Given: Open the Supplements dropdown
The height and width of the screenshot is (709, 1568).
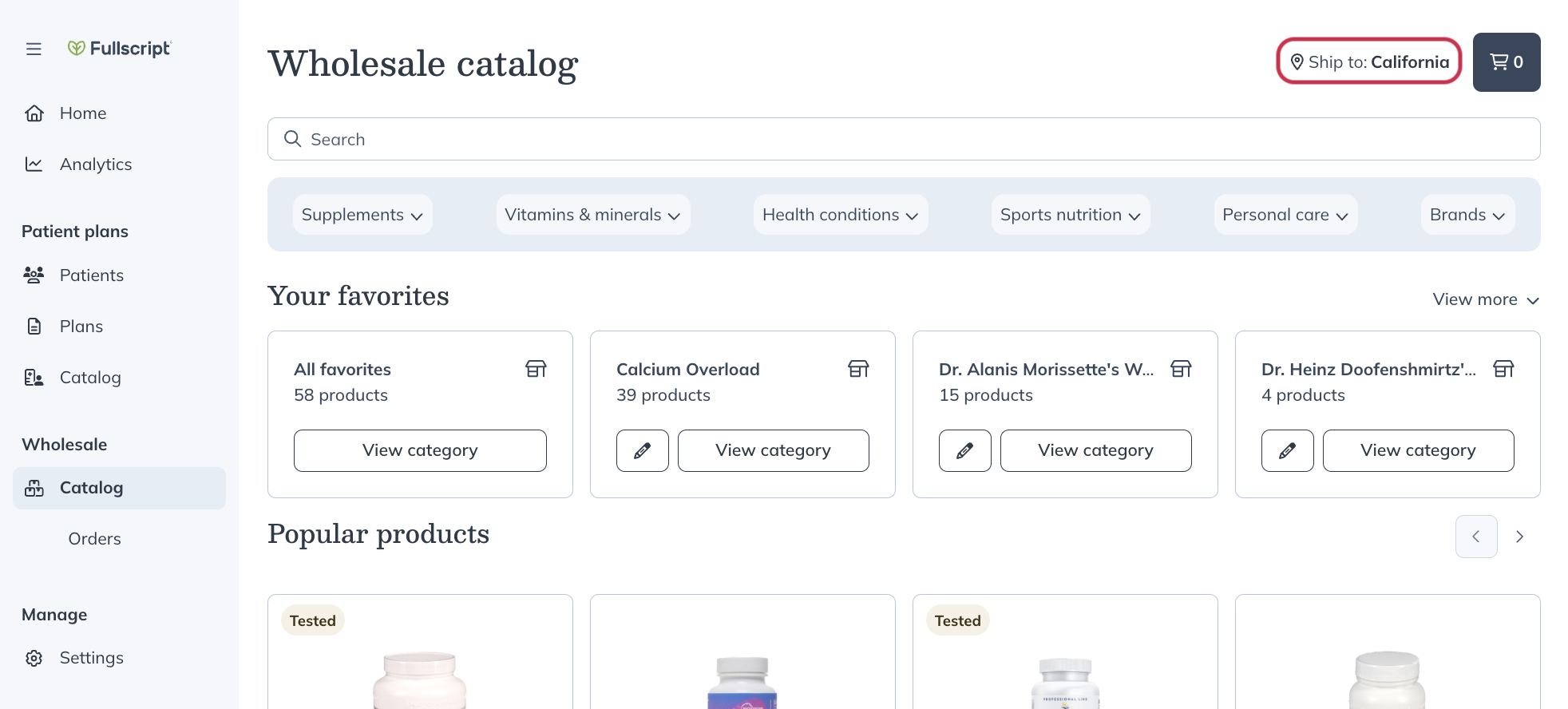Looking at the screenshot, I should click(x=362, y=214).
